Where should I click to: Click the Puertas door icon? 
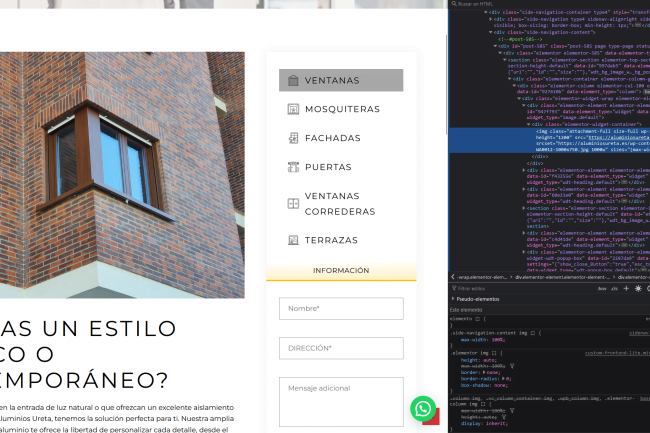[293, 167]
